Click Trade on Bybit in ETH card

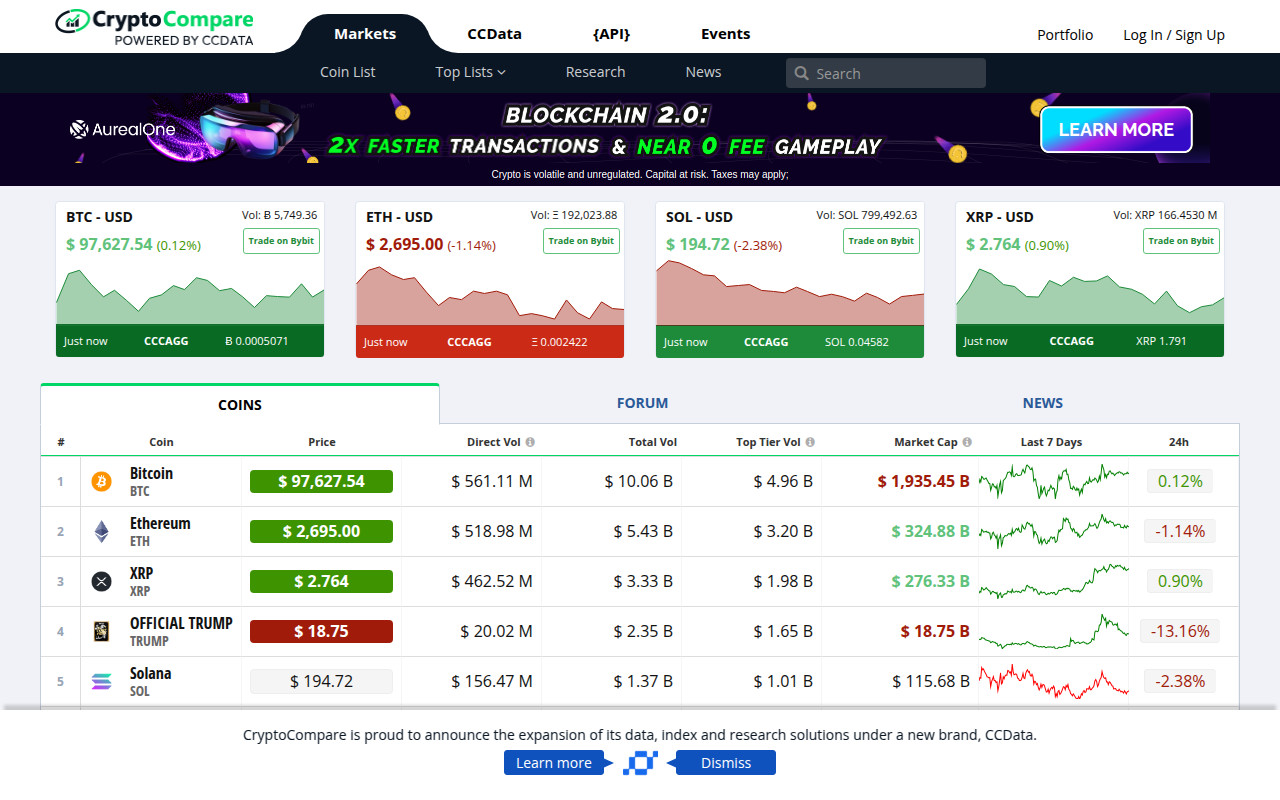pos(581,241)
